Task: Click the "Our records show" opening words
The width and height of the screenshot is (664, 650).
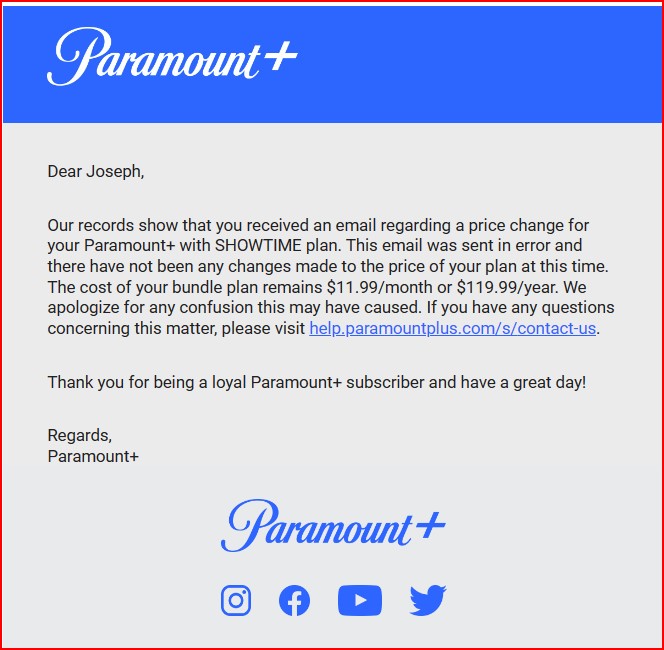Action: [x=112, y=225]
